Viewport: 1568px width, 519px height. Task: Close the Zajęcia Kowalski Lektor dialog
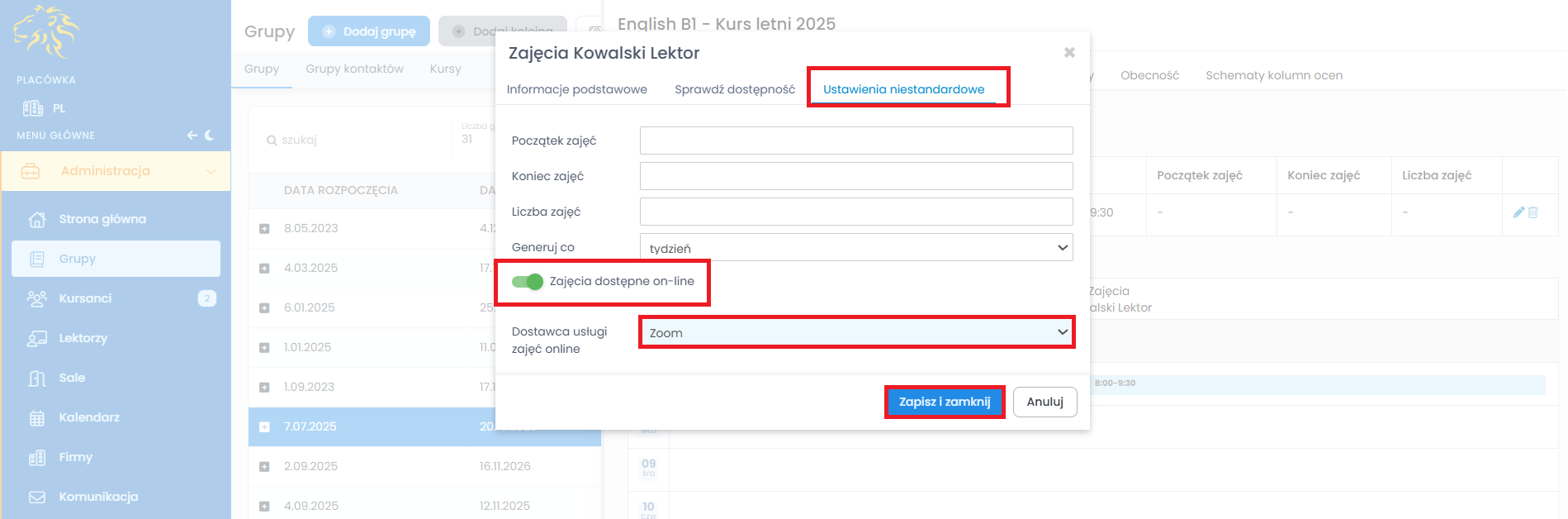[1069, 53]
